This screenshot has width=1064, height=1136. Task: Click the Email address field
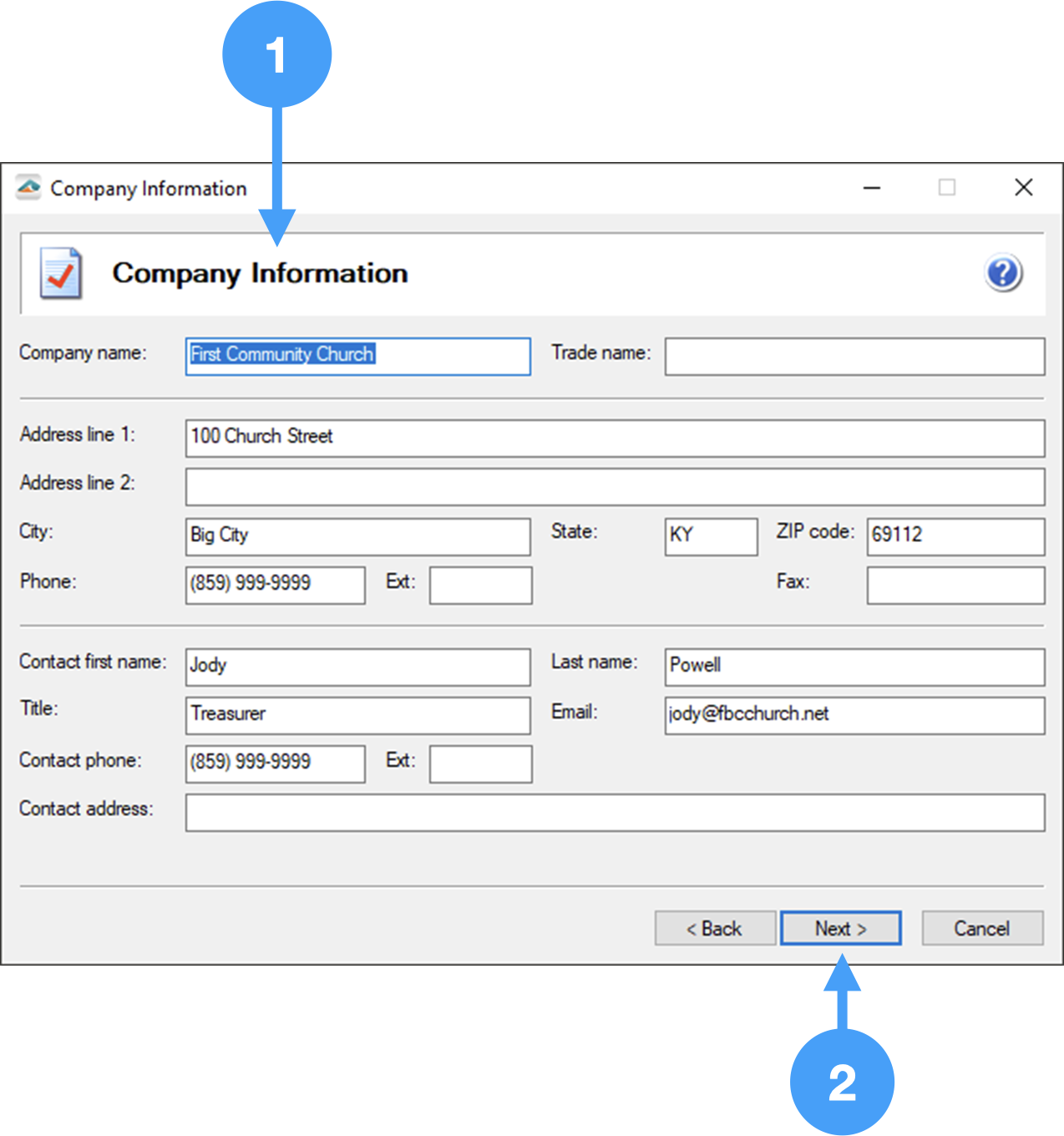tap(854, 715)
